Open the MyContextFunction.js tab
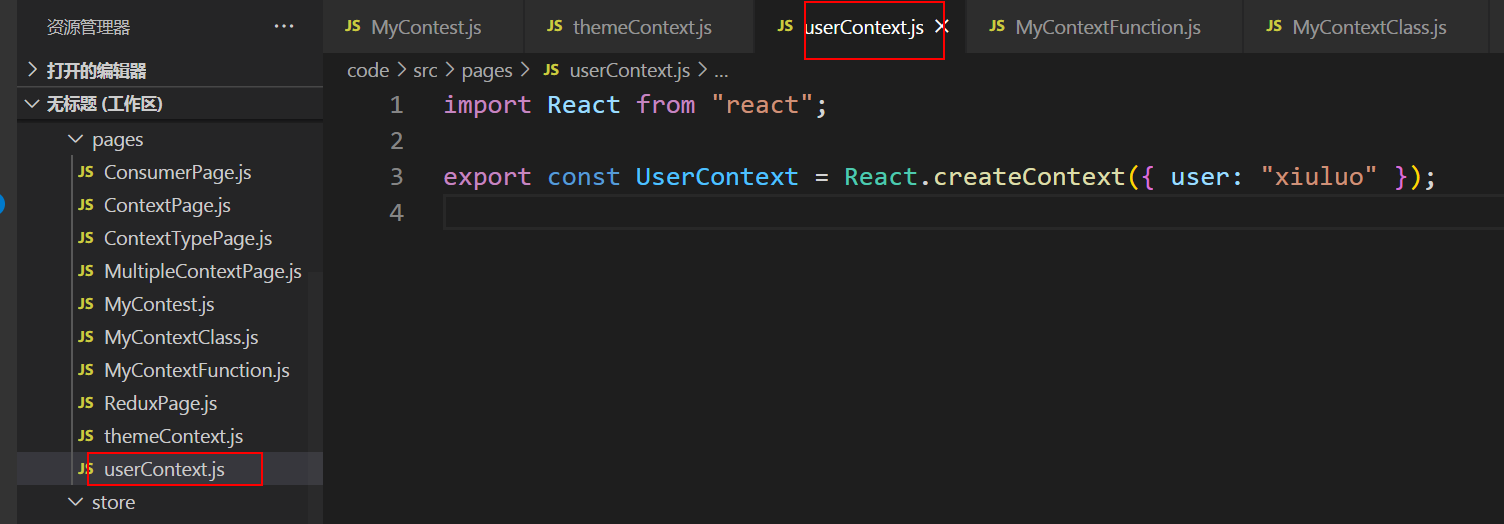This screenshot has width=1504, height=524. (x=1107, y=27)
